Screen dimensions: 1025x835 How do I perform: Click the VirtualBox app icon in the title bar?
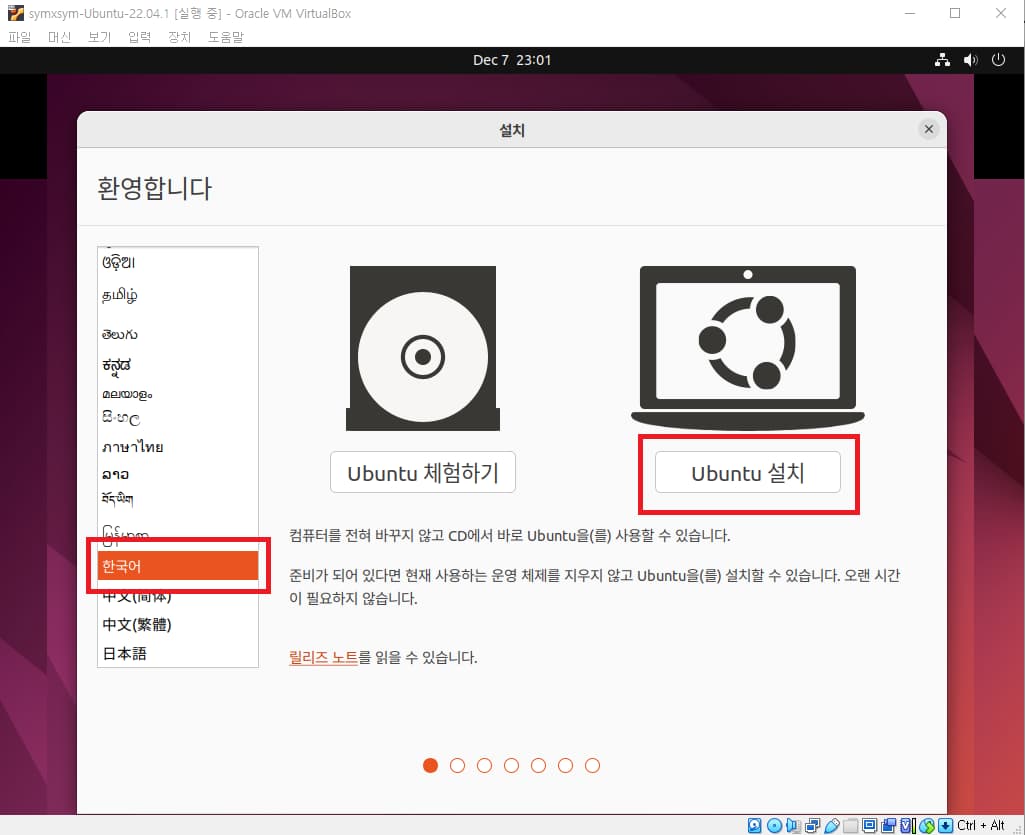click(x=16, y=13)
